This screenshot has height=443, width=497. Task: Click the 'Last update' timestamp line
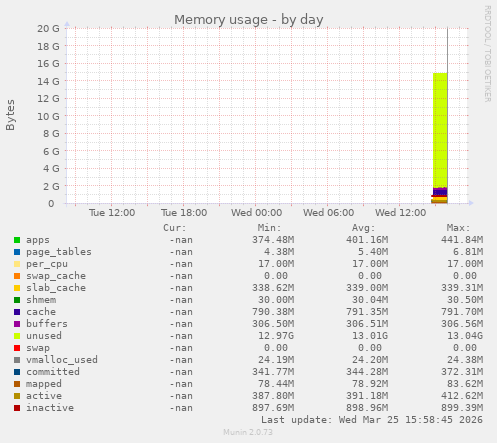[372, 420]
